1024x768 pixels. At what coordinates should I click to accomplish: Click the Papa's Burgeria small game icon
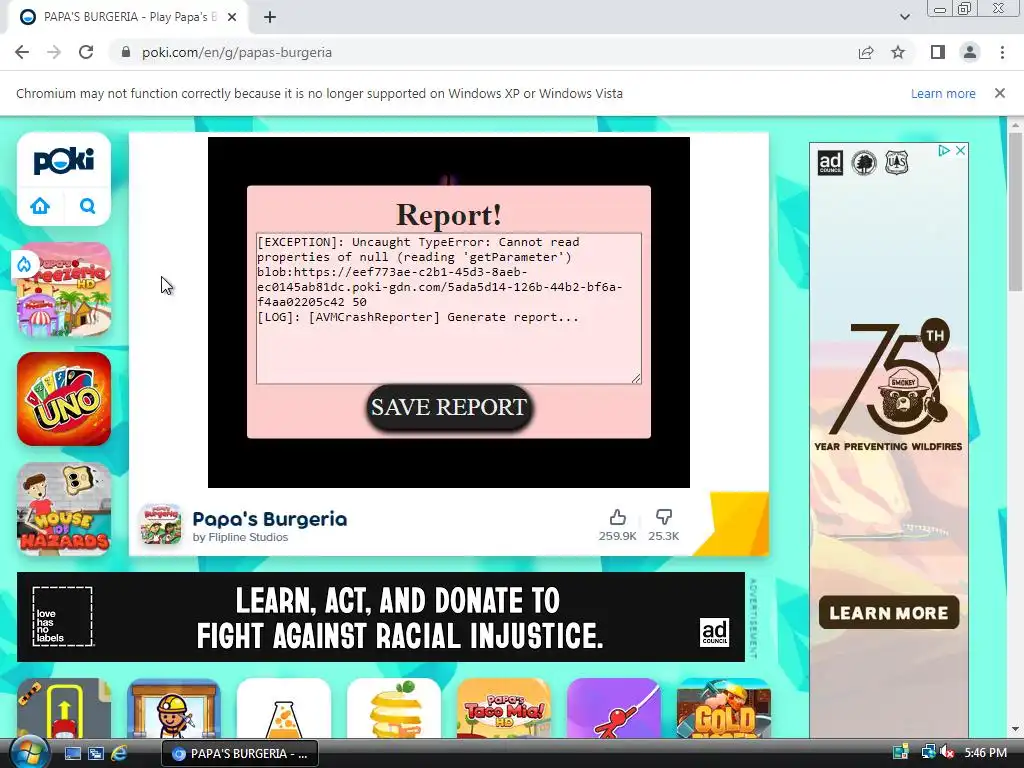click(161, 524)
